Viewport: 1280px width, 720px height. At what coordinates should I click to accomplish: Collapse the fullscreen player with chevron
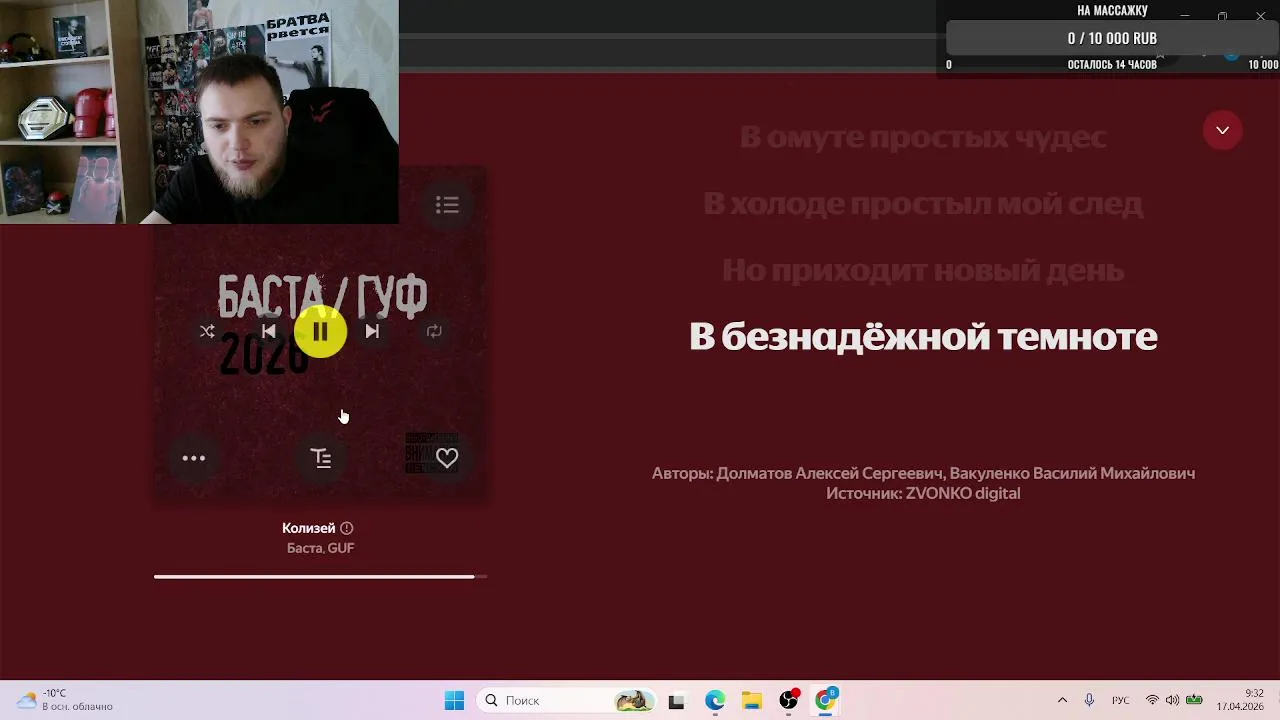tap(1222, 130)
